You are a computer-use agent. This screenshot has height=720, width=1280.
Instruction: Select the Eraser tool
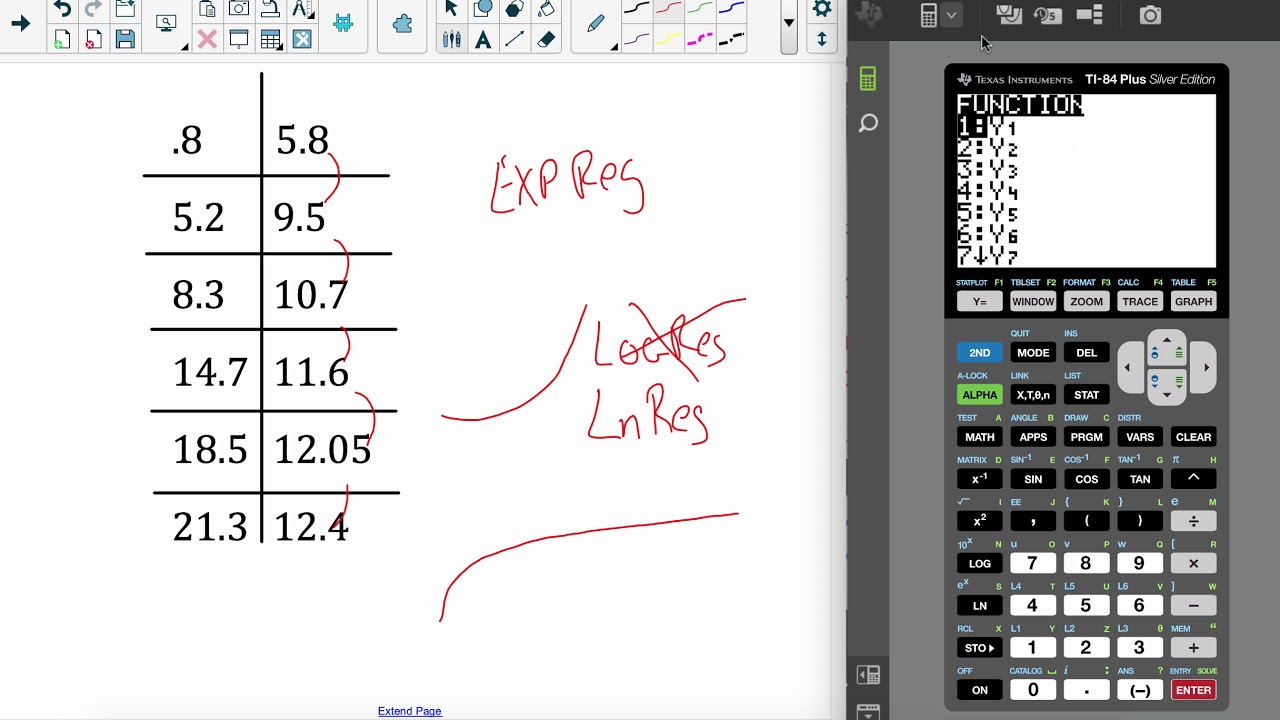click(x=546, y=40)
